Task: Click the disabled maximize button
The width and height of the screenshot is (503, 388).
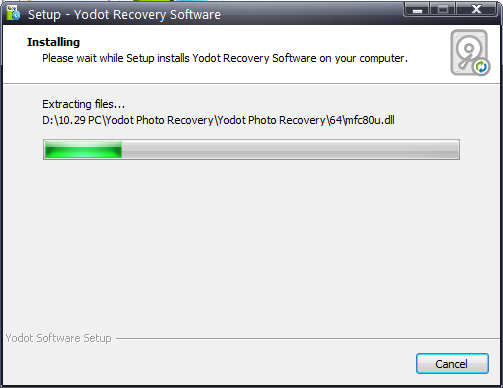Action: (443, 10)
